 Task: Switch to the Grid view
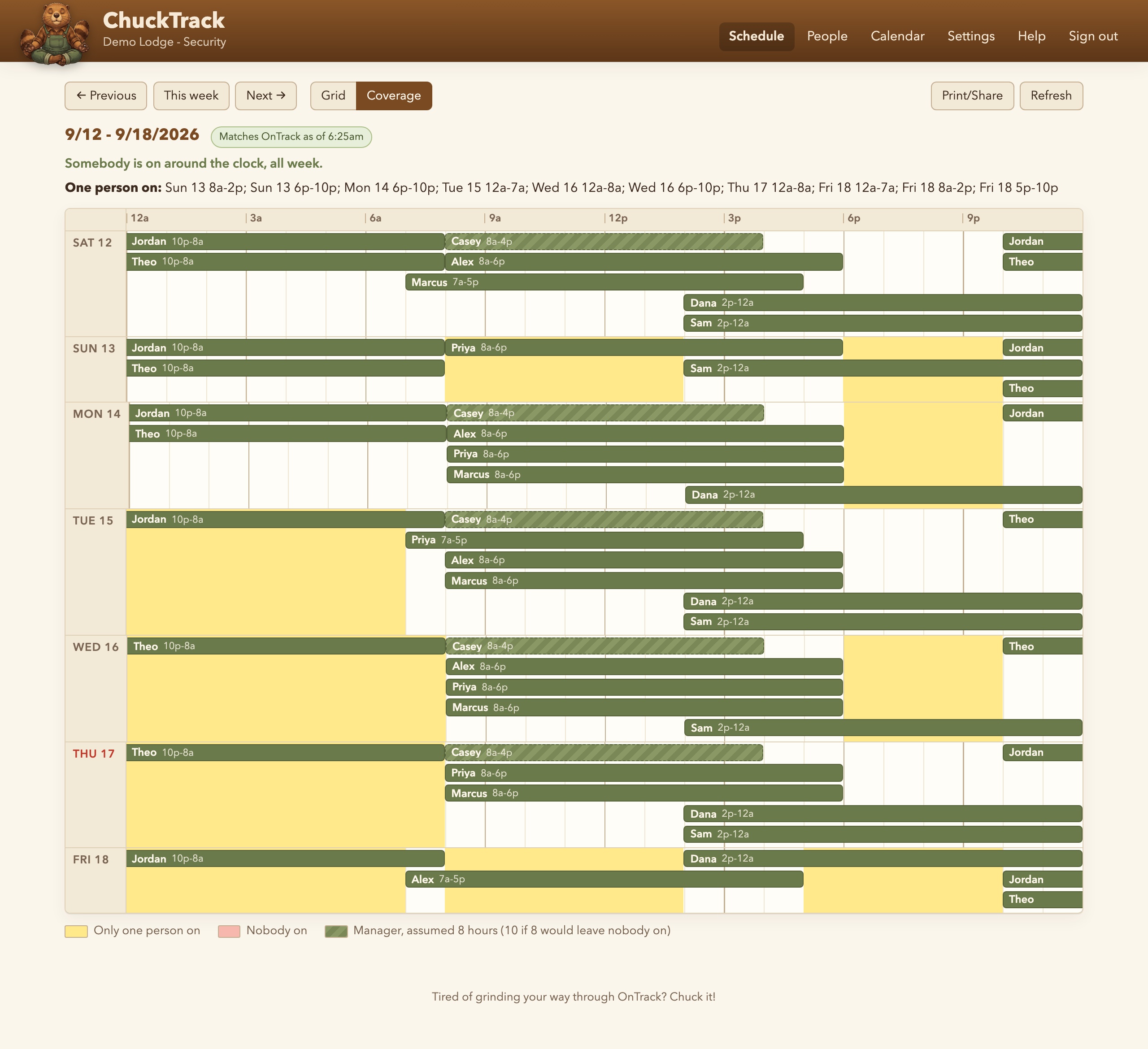click(x=333, y=95)
